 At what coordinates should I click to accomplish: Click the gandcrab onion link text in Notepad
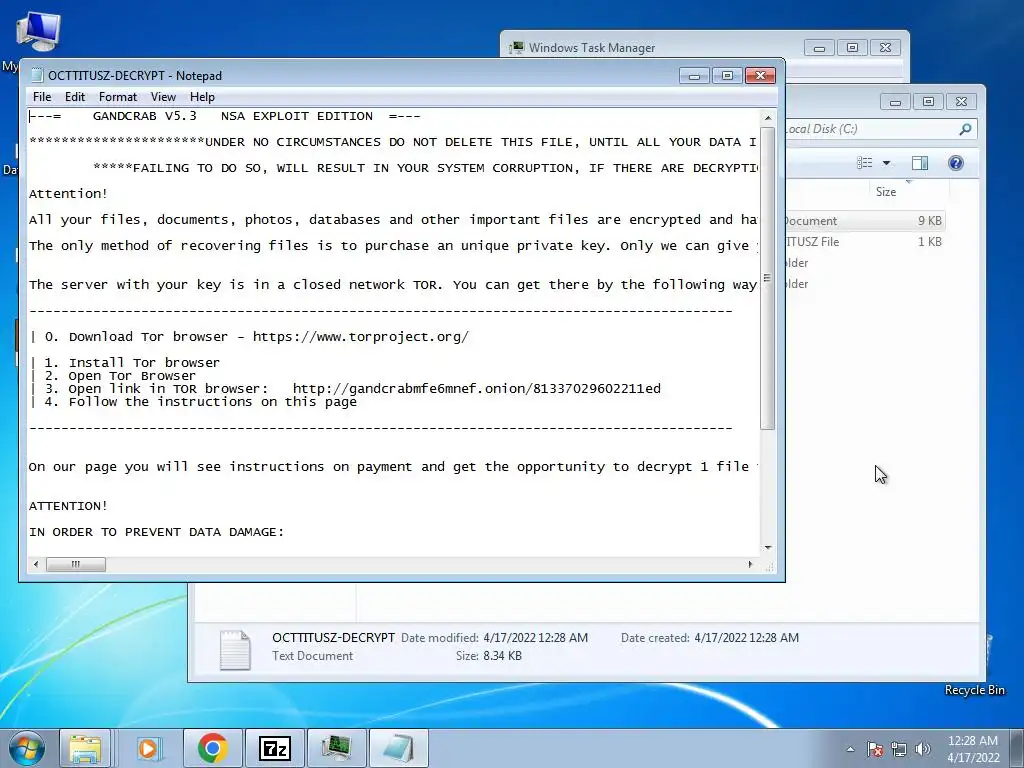(x=477, y=389)
